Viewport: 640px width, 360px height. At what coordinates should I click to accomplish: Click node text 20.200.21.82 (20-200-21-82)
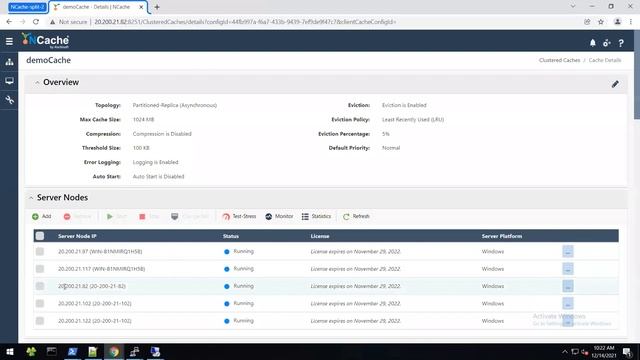tap(92, 286)
